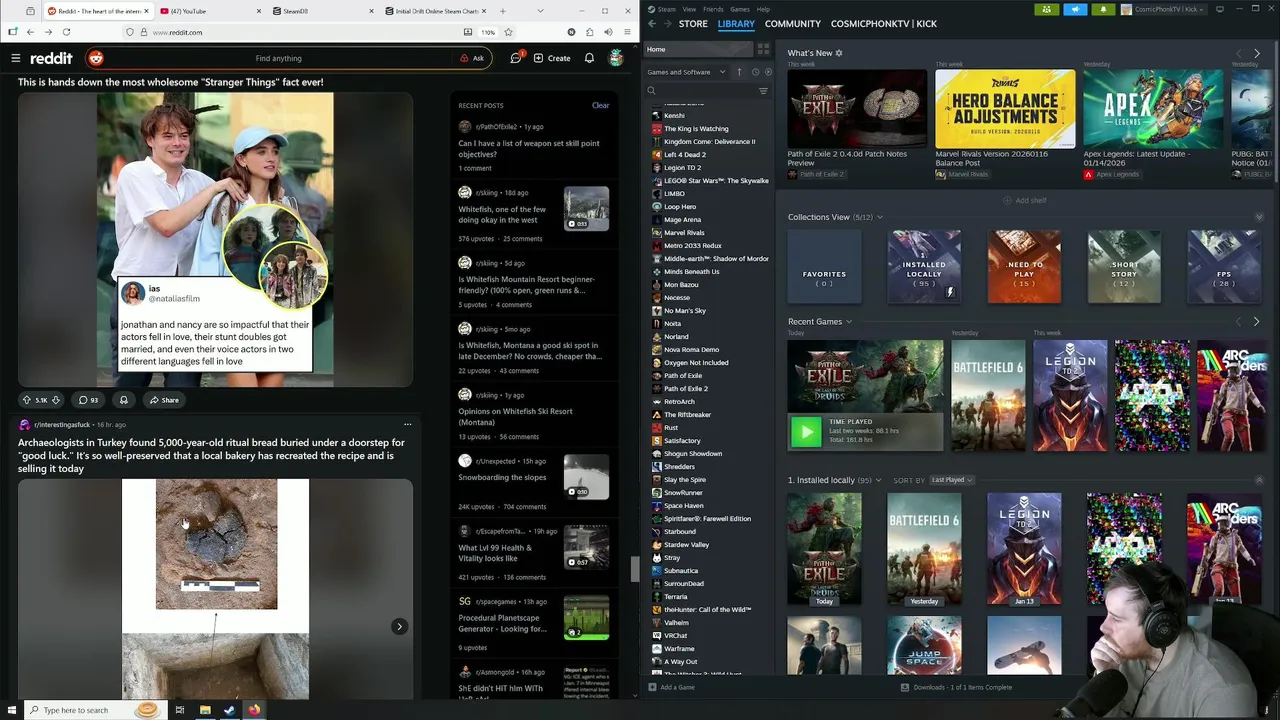Click the Reddit page scrollbar thumb
The image size is (1280, 720).
click(x=633, y=568)
